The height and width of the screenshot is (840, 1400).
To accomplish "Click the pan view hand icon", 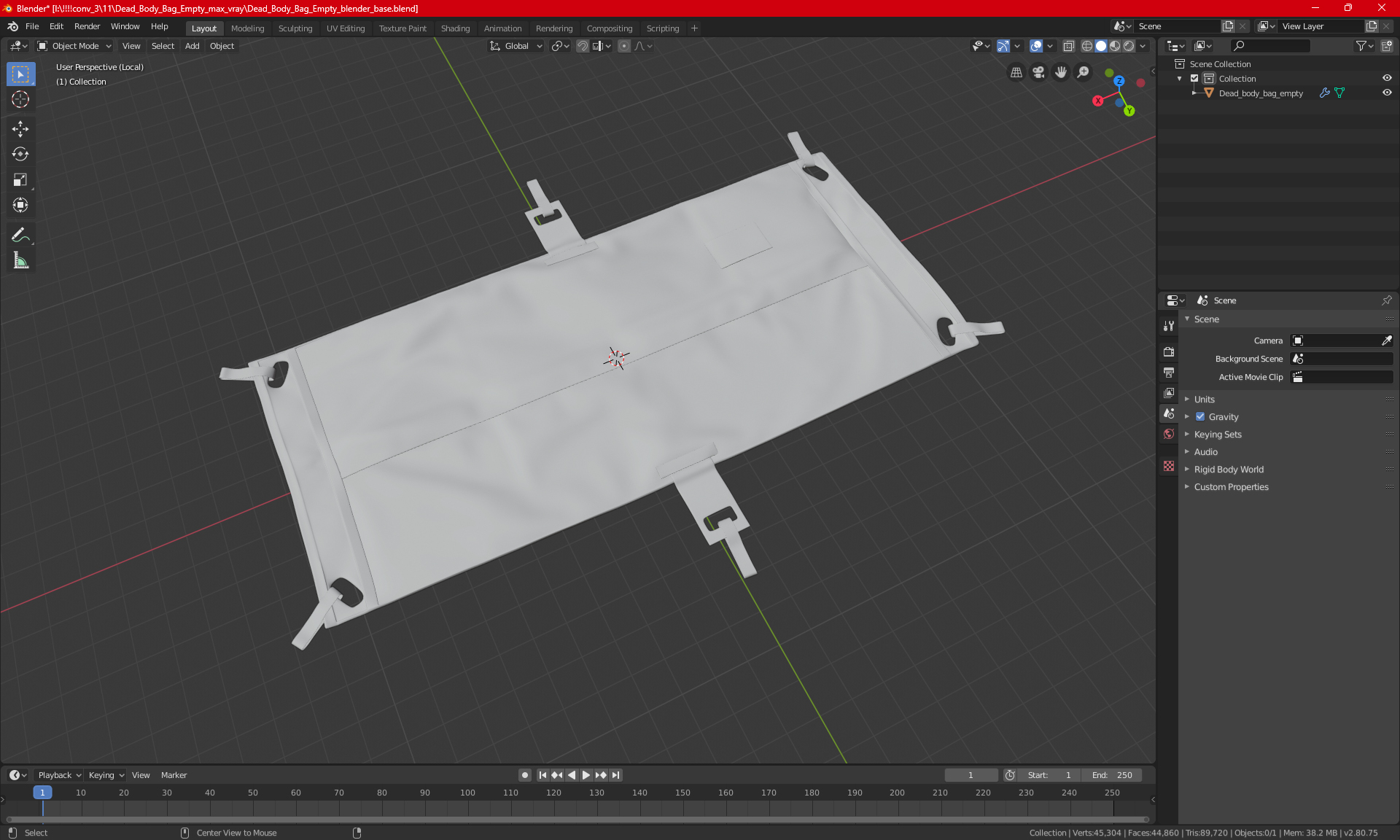I will 1061,72.
